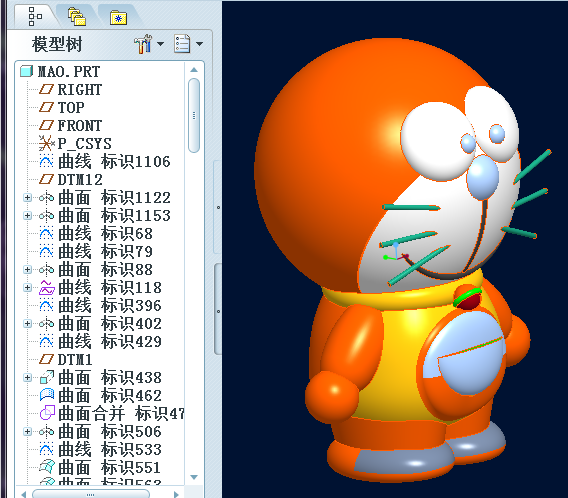Select the DTM1 datum plane icon
568x498 pixels.
(x=46, y=359)
